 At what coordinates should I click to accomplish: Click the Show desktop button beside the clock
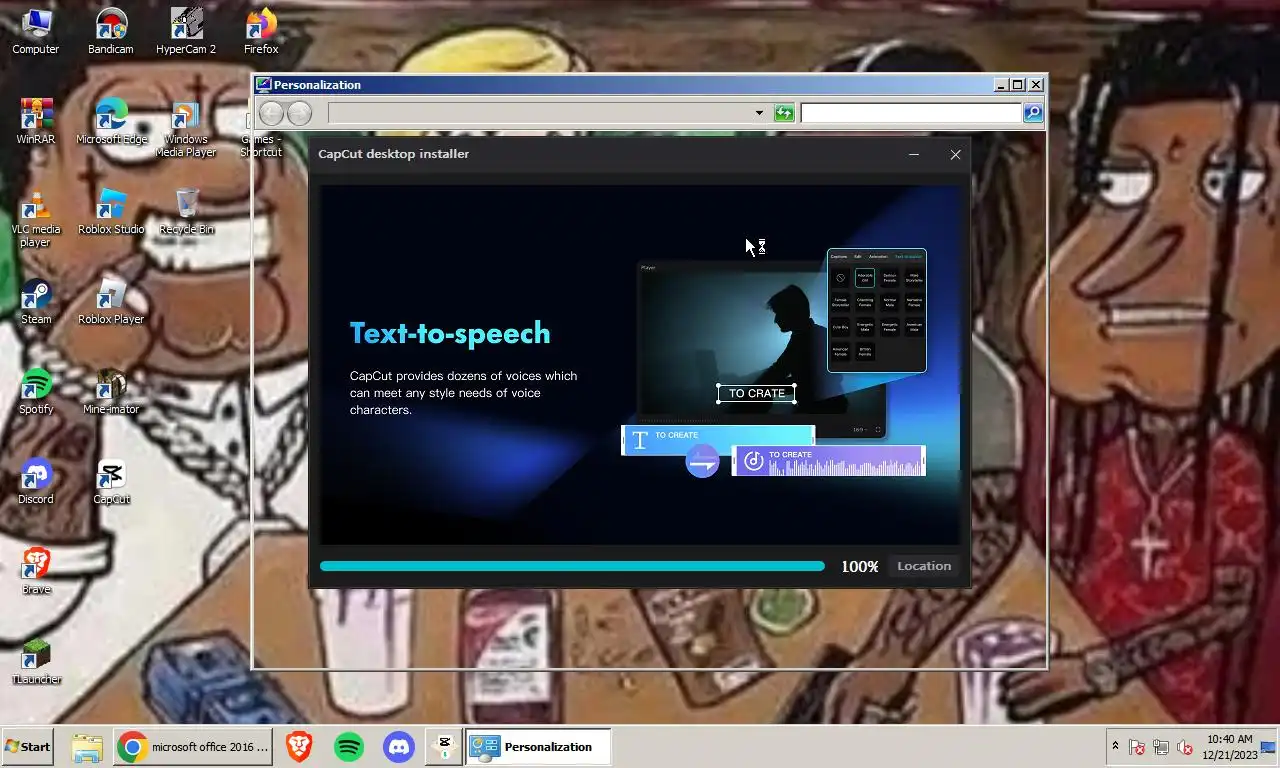(x=1269, y=747)
